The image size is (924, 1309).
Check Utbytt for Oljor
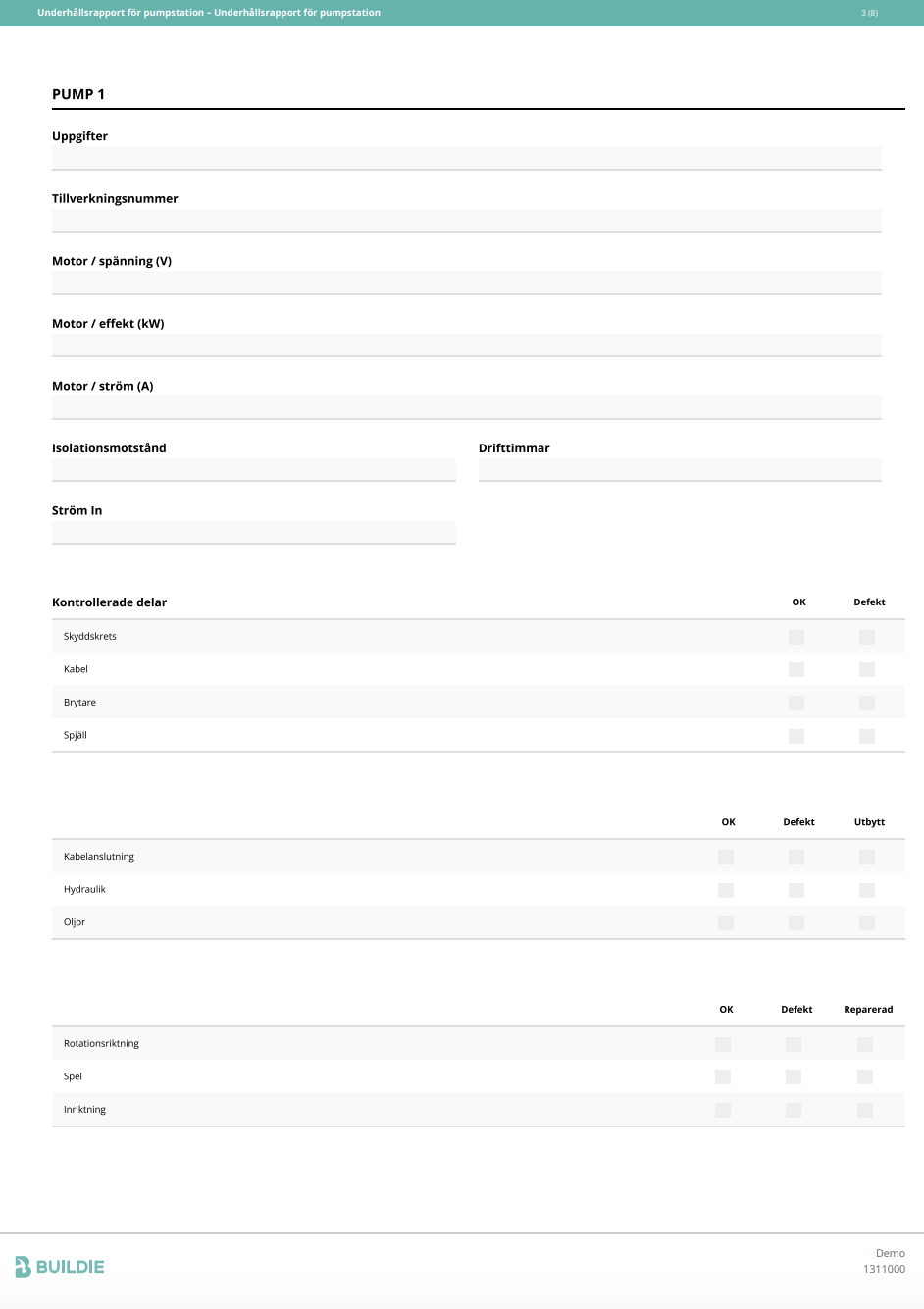[867, 922]
